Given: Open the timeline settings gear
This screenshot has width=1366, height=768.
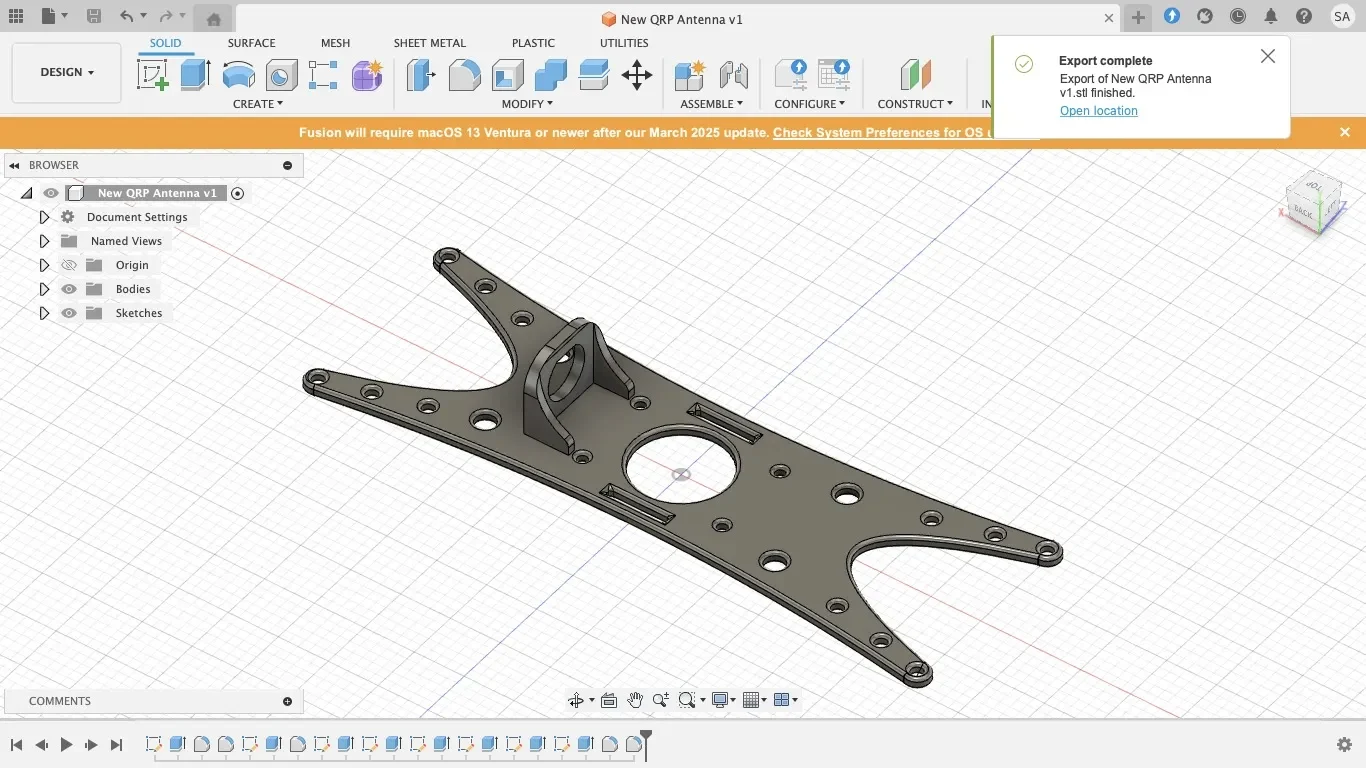Looking at the screenshot, I should (1344, 744).
